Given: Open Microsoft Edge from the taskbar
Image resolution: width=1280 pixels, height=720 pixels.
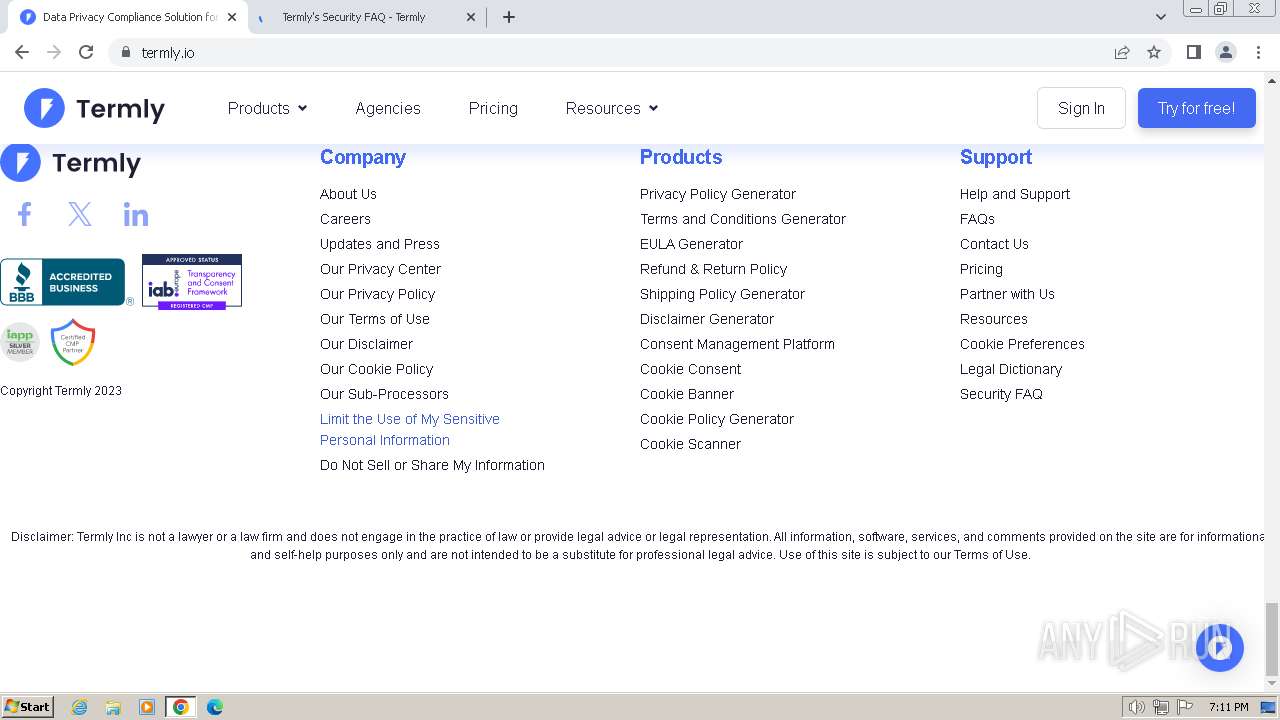Looking at the screenshot, I should (x=215, y=707).
